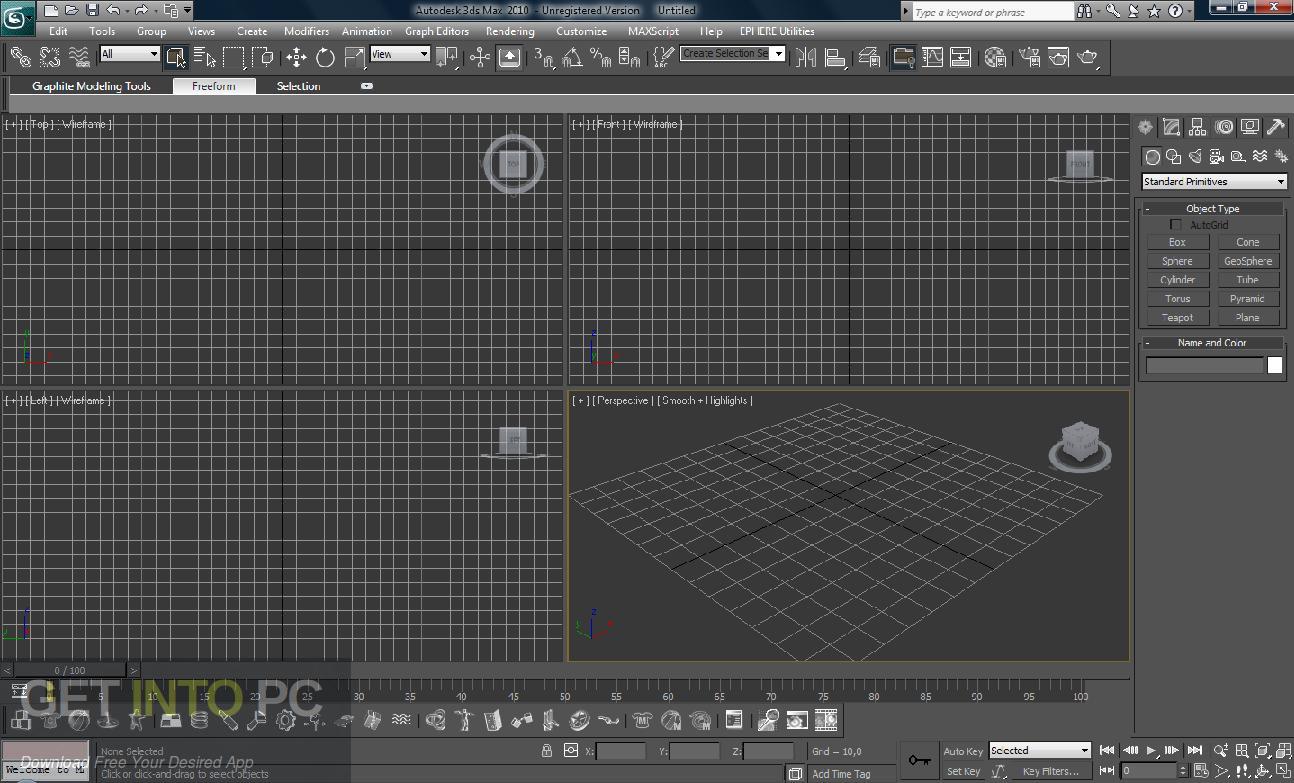Open the Material Editor sphere icon

pyautogui.click(x=995, y=57)
